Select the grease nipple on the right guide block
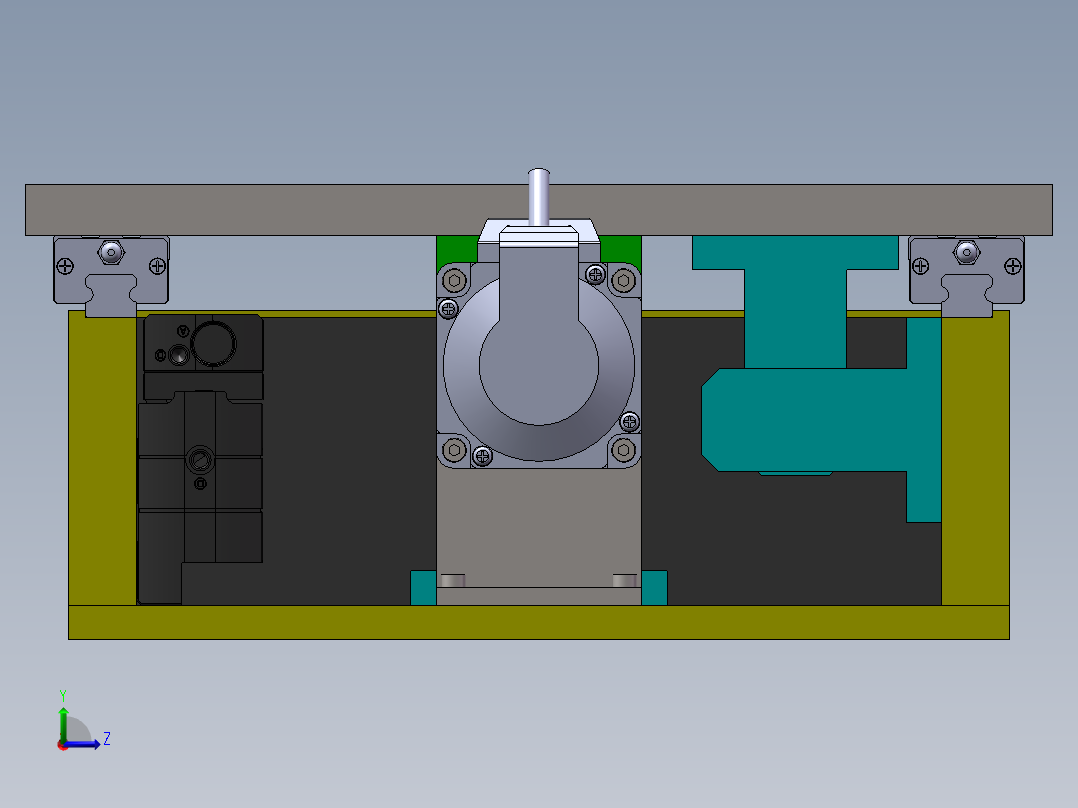The image size is (1078, 808). [967, 252]
